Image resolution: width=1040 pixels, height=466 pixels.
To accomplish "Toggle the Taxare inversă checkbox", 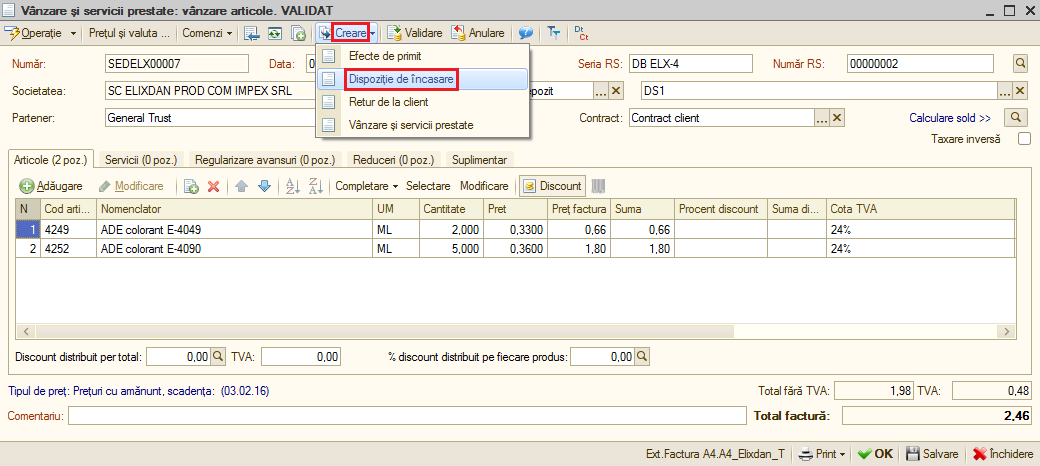I will pyautogui.click(x=1024, y=139).
